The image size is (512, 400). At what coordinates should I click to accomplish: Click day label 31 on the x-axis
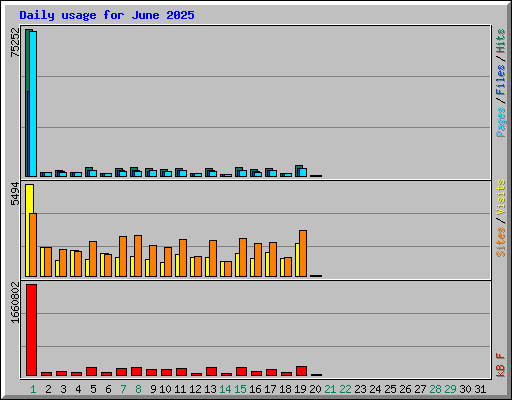480,389
